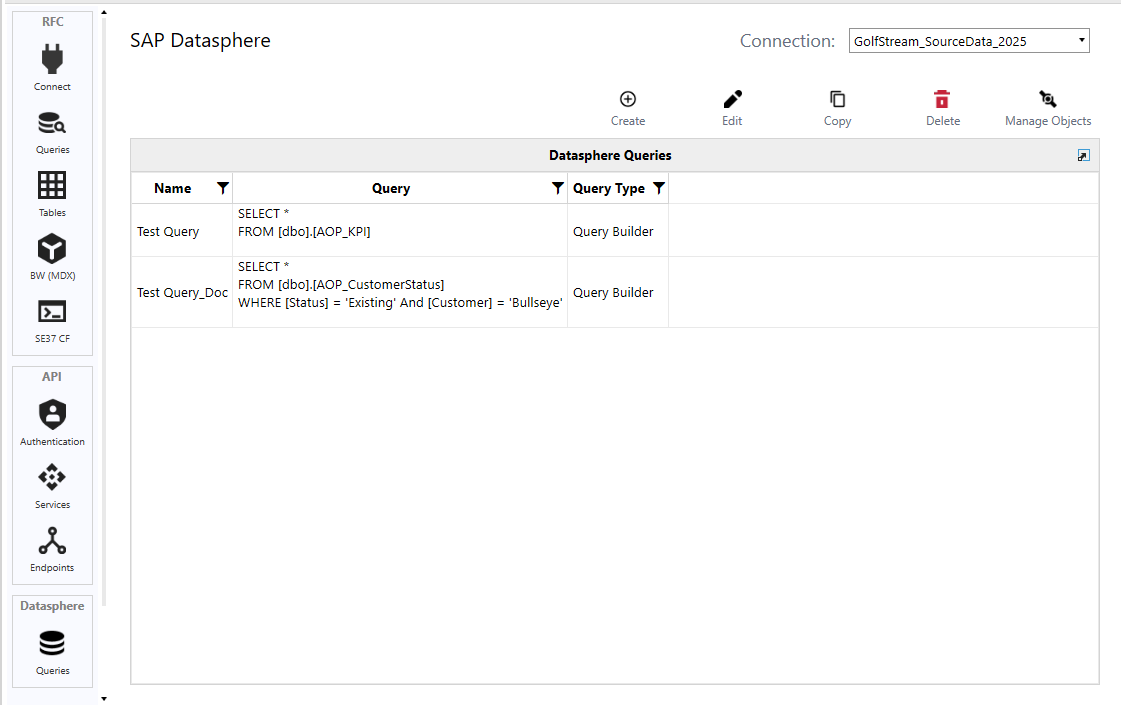Select the Test Query_Doc row
The width and height of the screenshot is (1121, 705).
[182, 292]
